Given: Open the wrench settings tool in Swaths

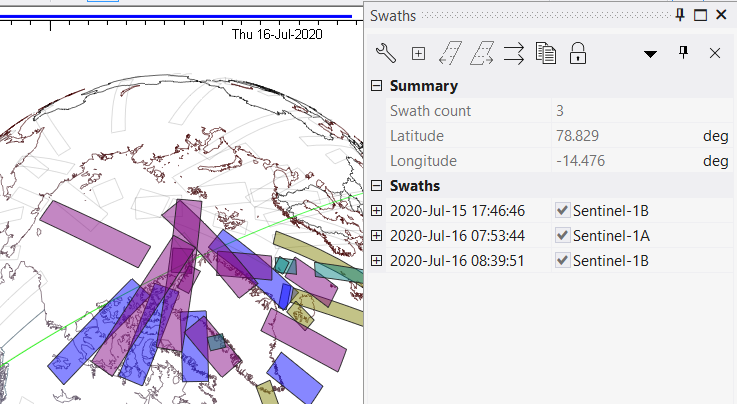Looking at the screenshot, I should tap(385, 53).
